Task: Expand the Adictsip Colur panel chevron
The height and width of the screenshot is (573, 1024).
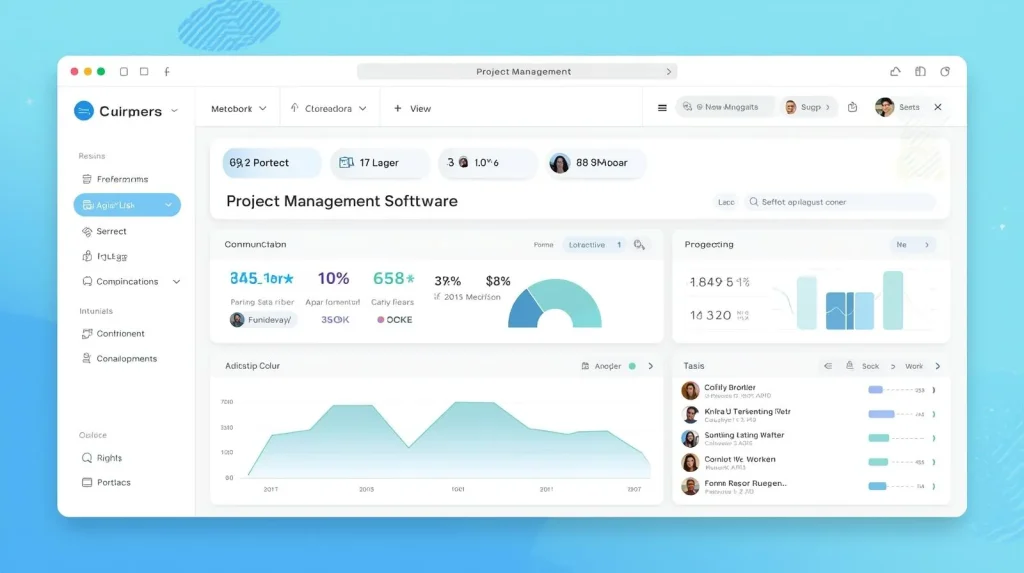Action: (650, 366)
